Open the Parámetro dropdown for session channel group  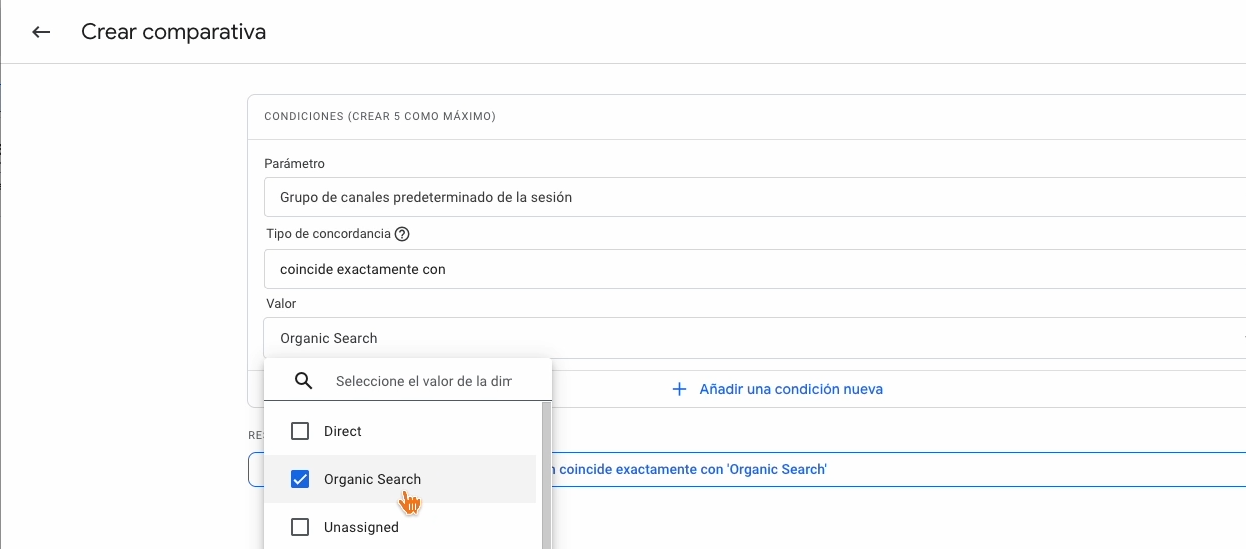coord(755,197)
